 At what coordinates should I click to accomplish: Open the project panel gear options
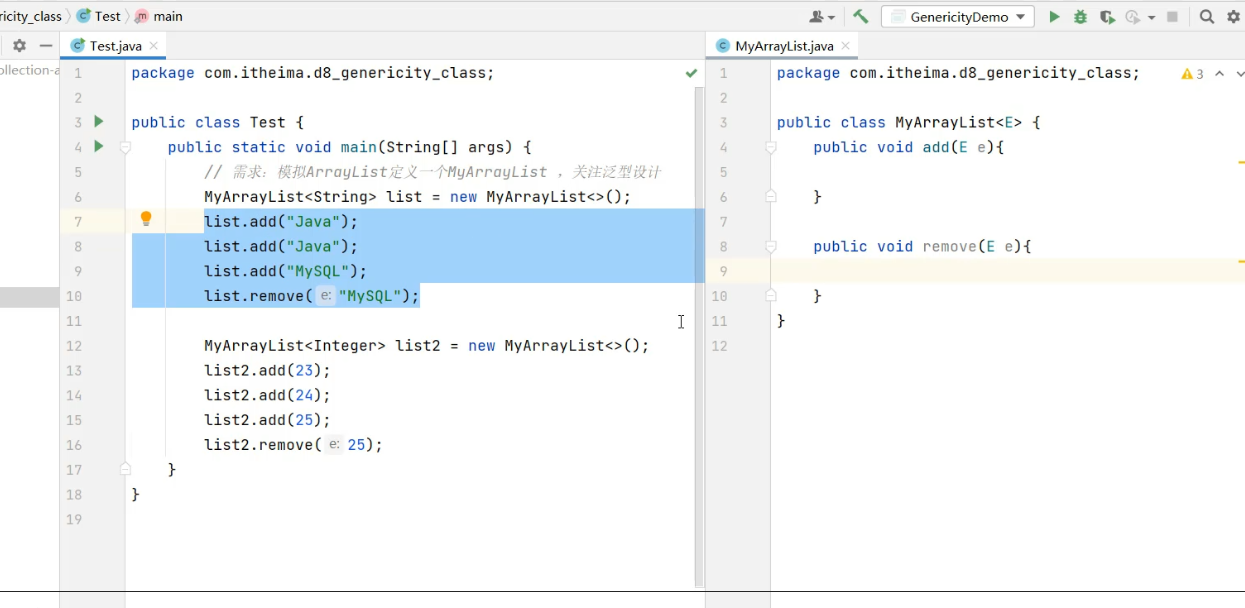(x=19, y=46)
